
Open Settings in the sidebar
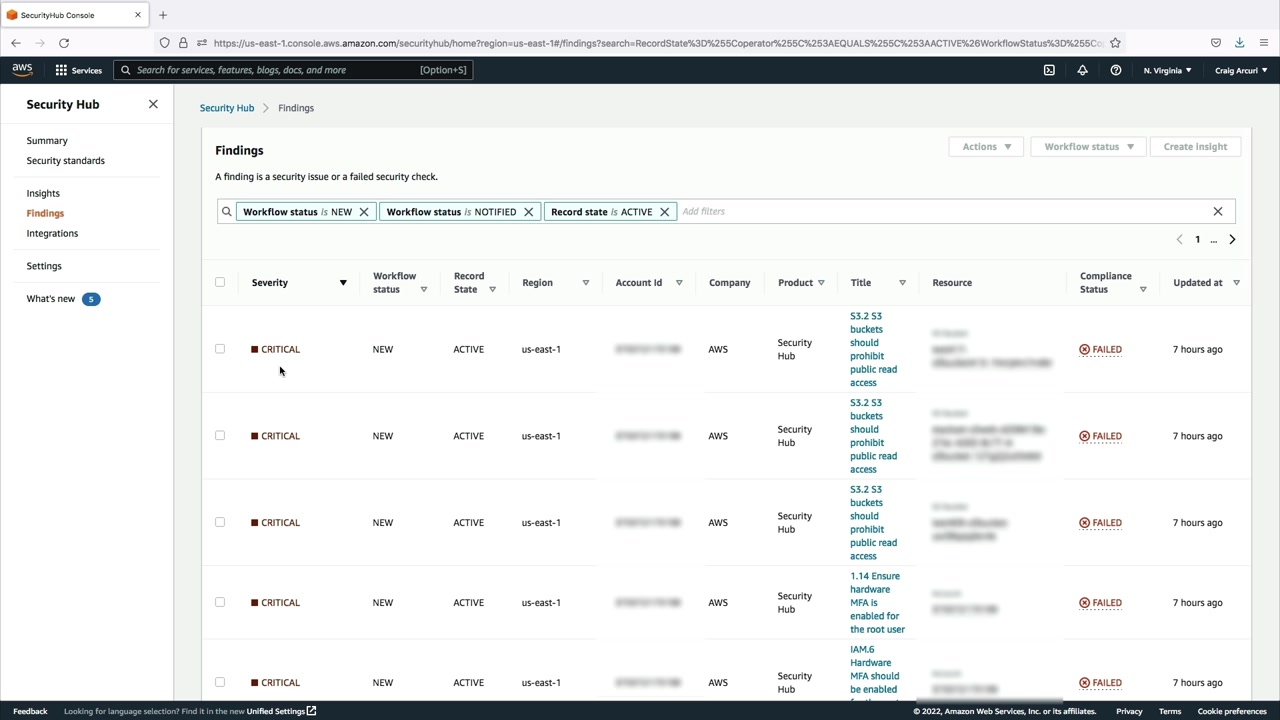(x=44, y=267)
